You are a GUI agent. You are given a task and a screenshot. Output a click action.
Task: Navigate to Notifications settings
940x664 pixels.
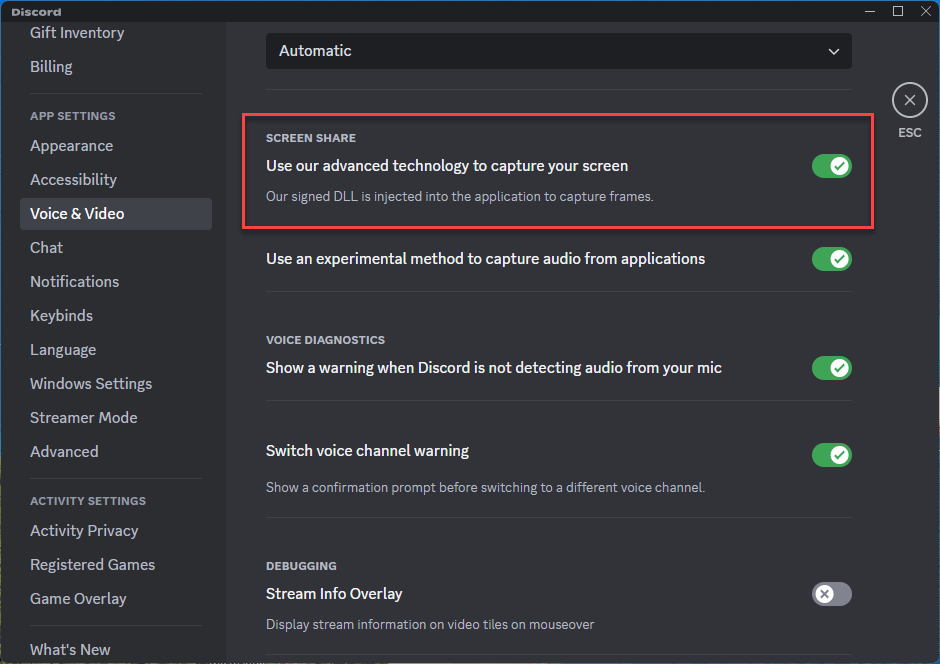coord(74,282)
